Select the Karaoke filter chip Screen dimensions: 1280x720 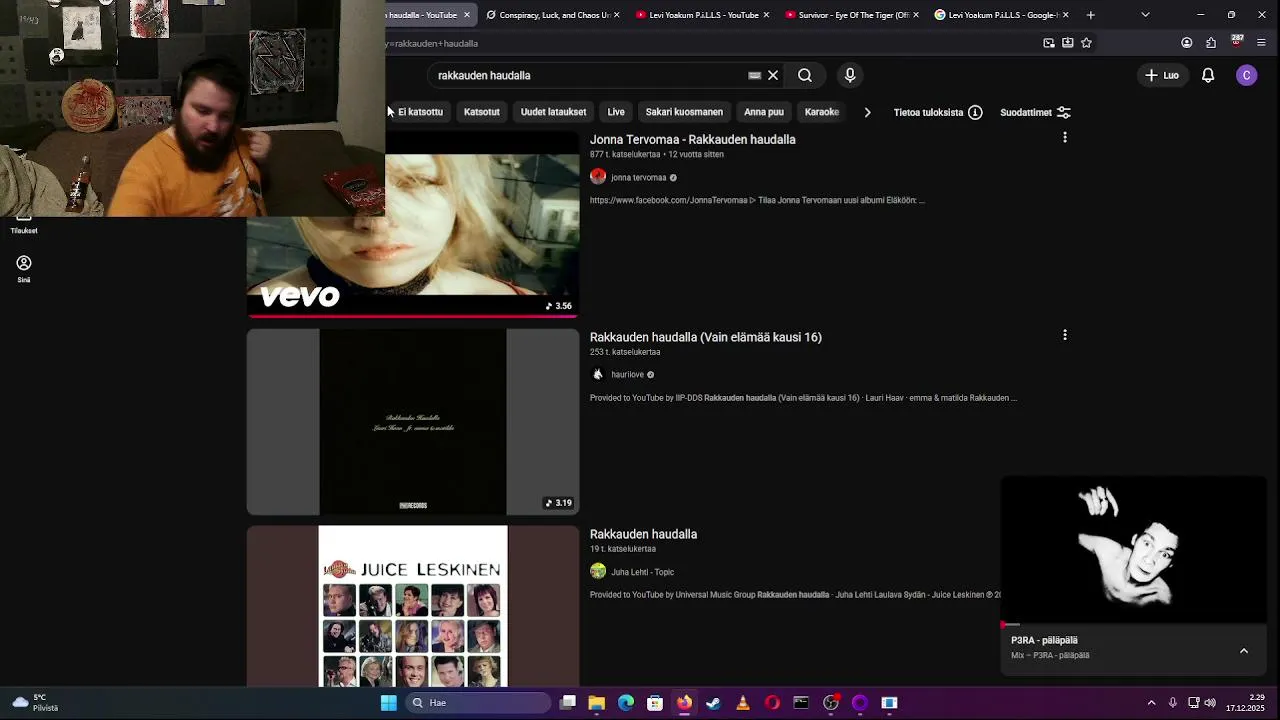point(822,112)
